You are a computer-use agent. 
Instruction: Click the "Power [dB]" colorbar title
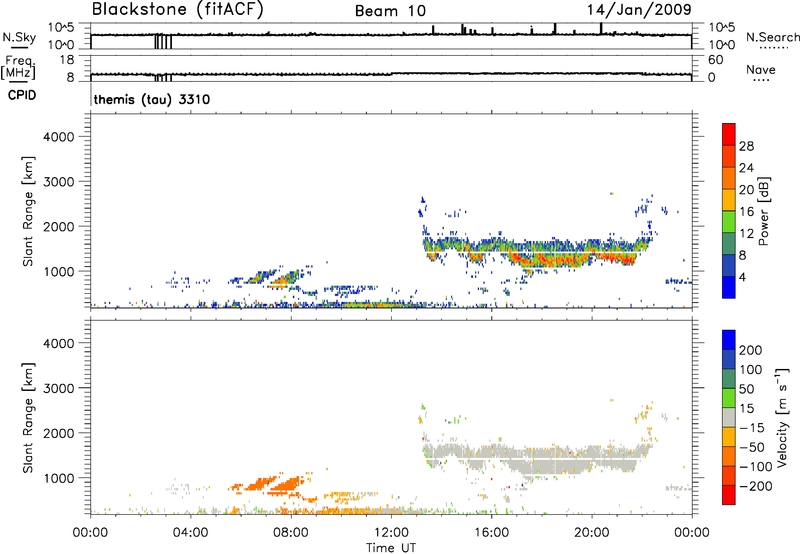764,211
